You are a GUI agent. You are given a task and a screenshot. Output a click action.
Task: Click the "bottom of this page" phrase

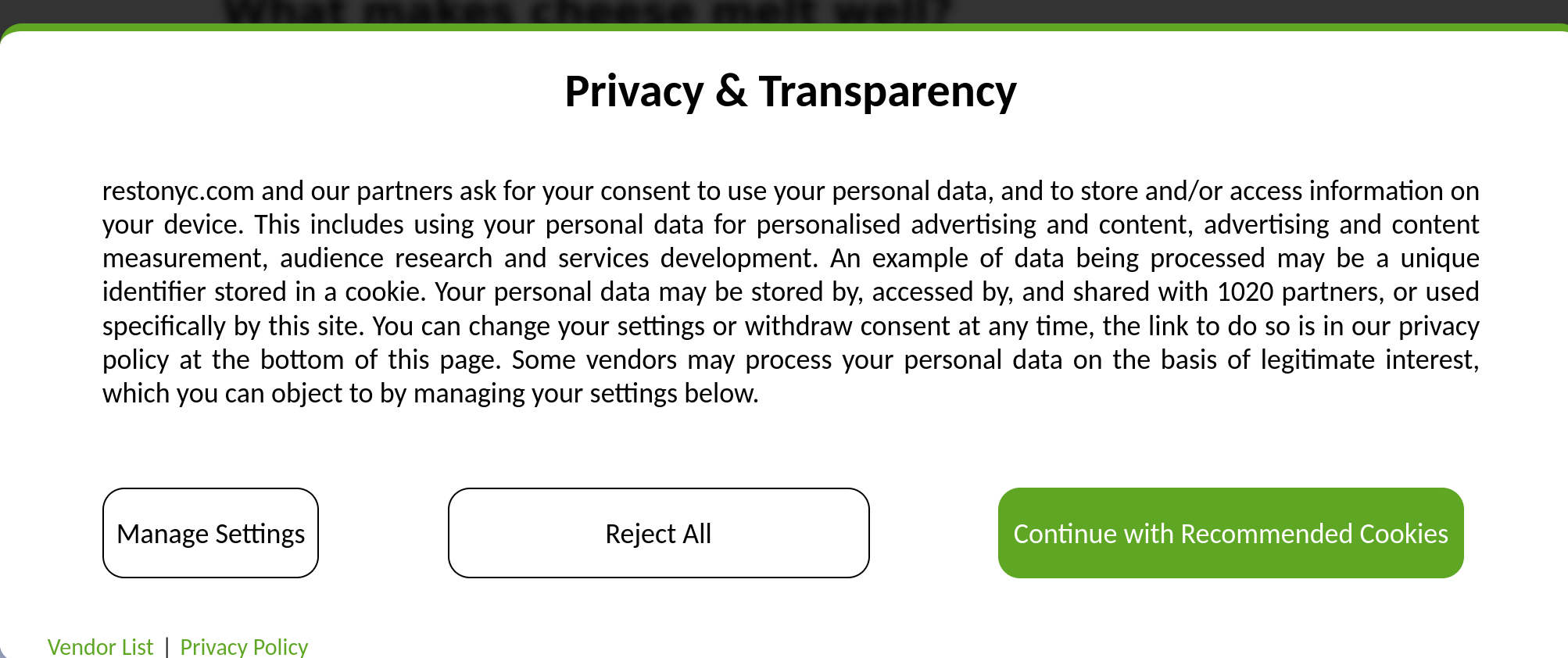(380, 359)
